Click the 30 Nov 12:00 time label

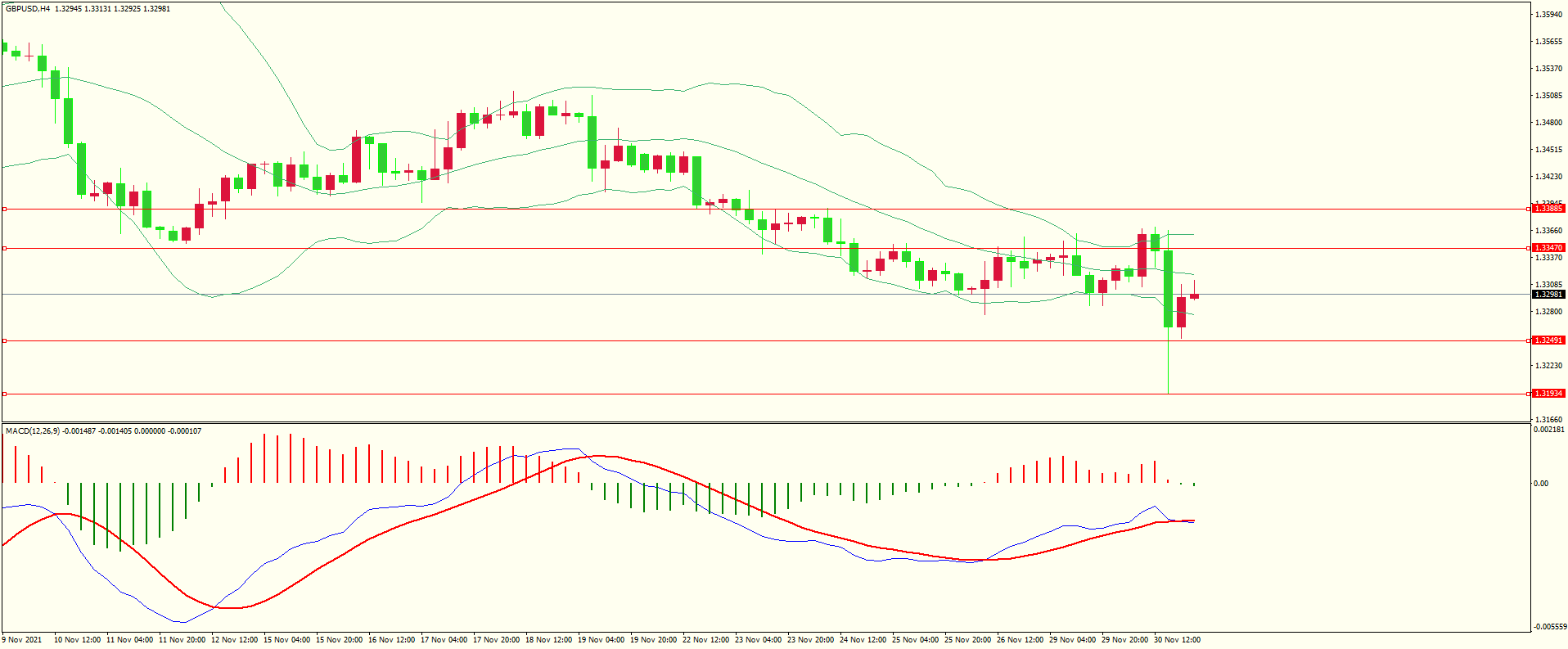[1177, 640]
